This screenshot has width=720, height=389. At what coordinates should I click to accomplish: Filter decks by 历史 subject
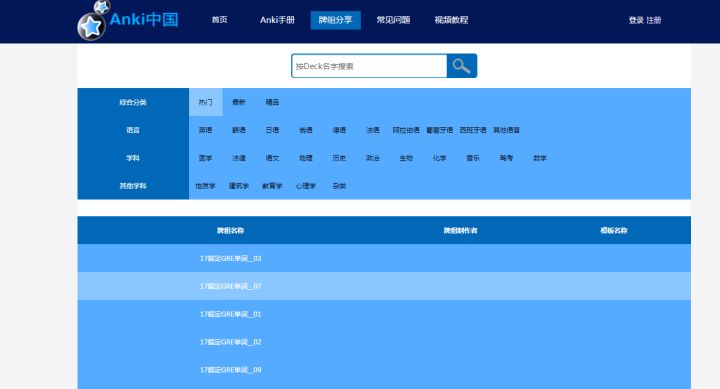tap(339, 158)
